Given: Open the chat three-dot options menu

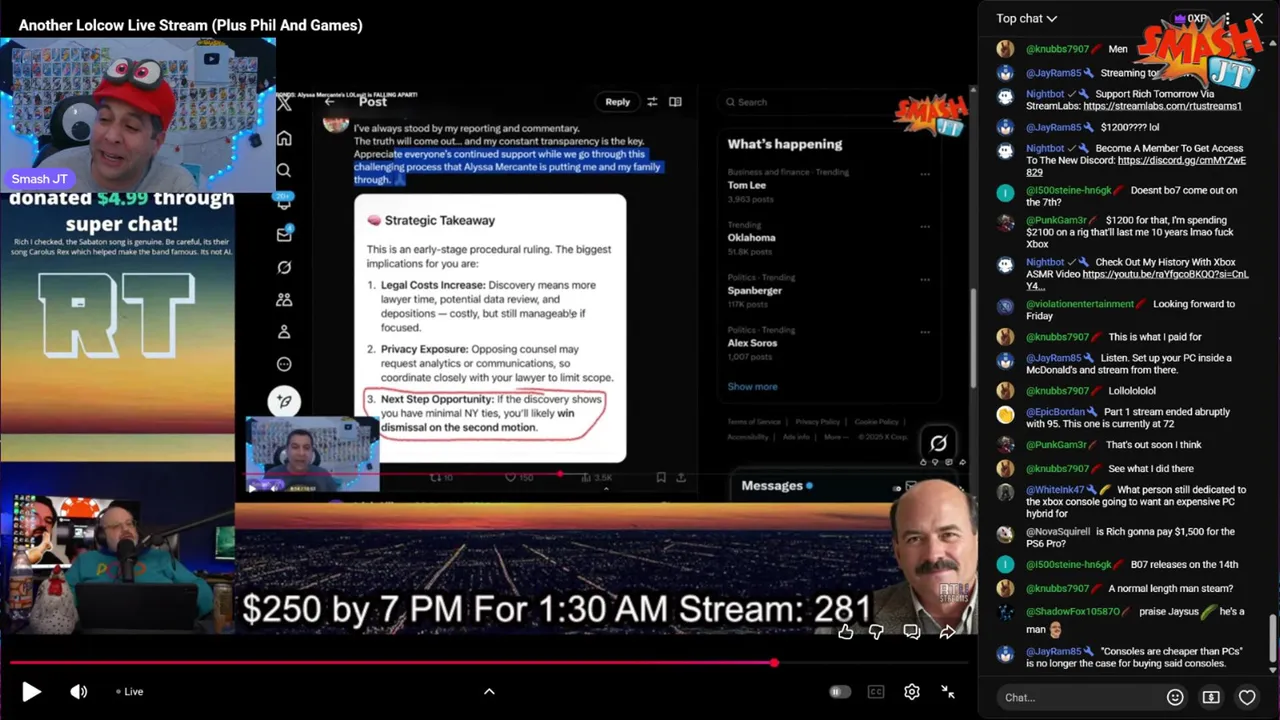Looking at the screenshot, I should click(1227, 18).
